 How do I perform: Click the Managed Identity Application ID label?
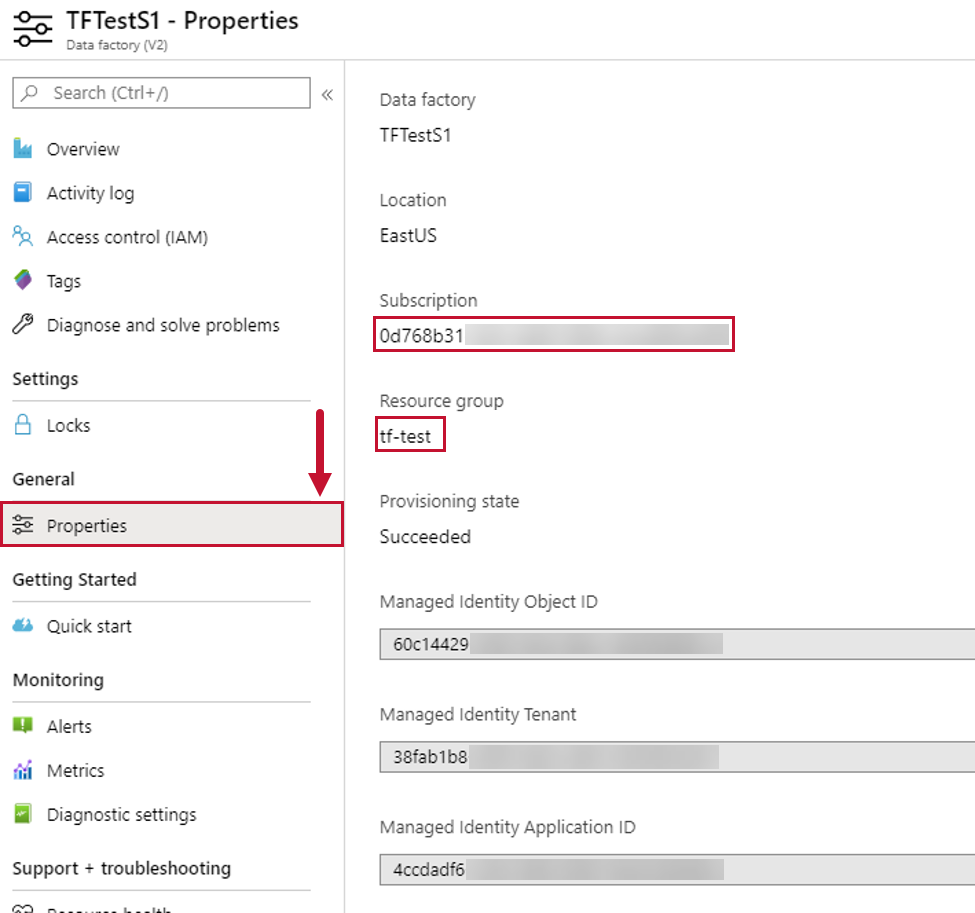[x=508, y=827]
